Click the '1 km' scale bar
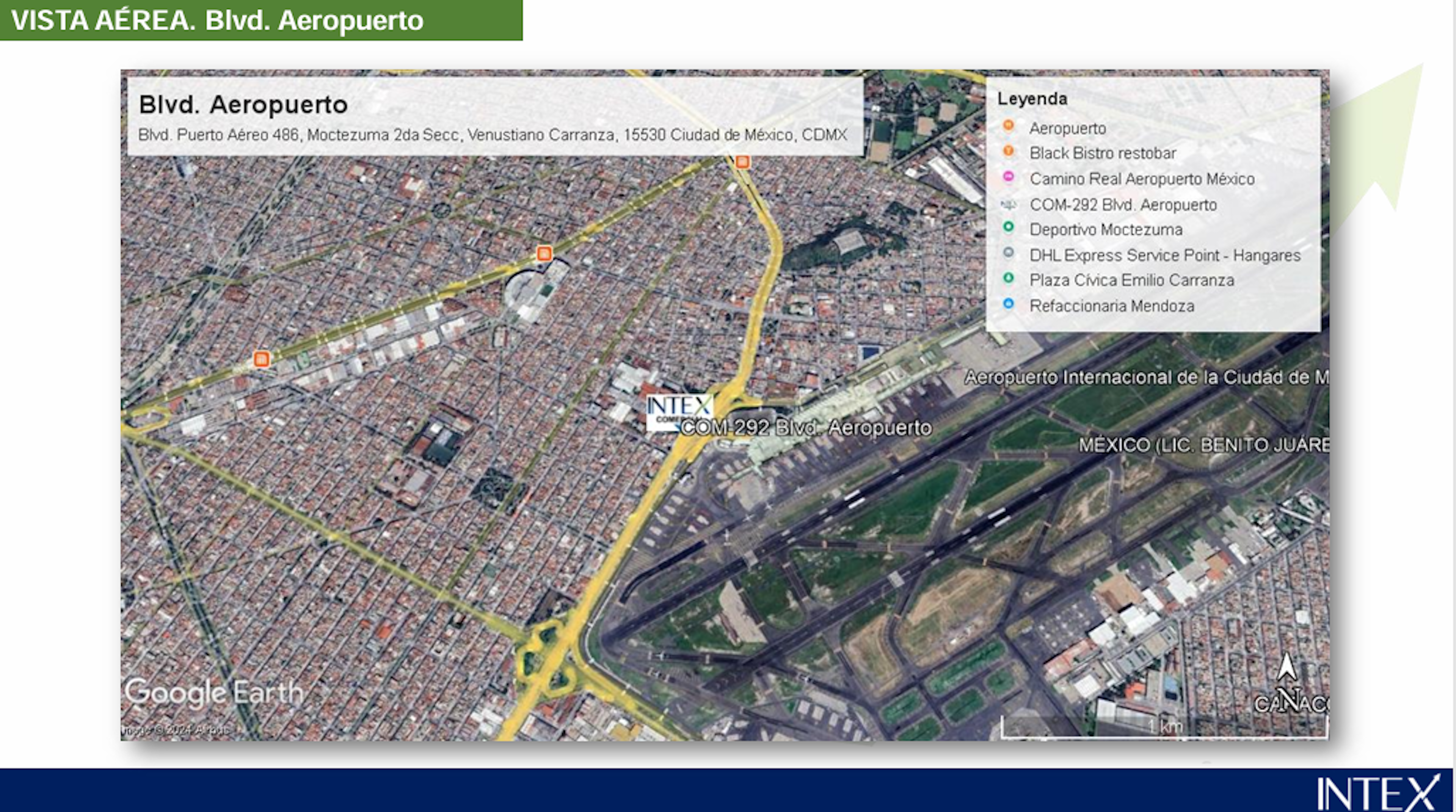 tap(1164, 727)
